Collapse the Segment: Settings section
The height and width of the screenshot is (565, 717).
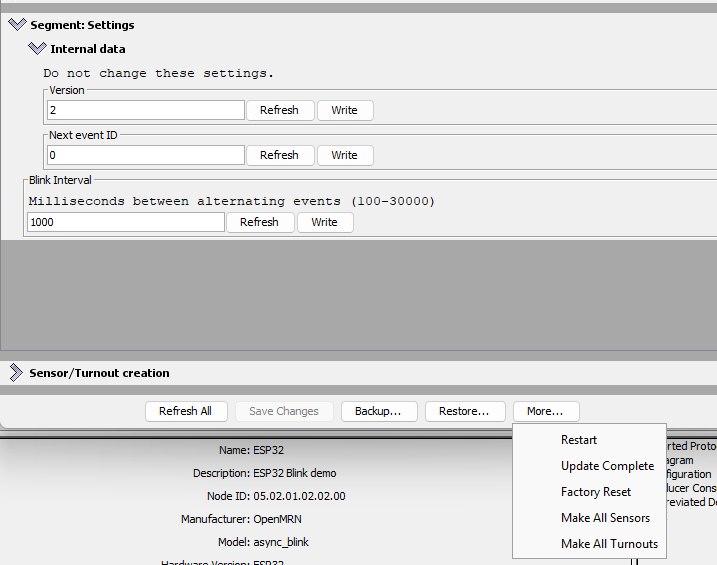click(x=17, y=25)
